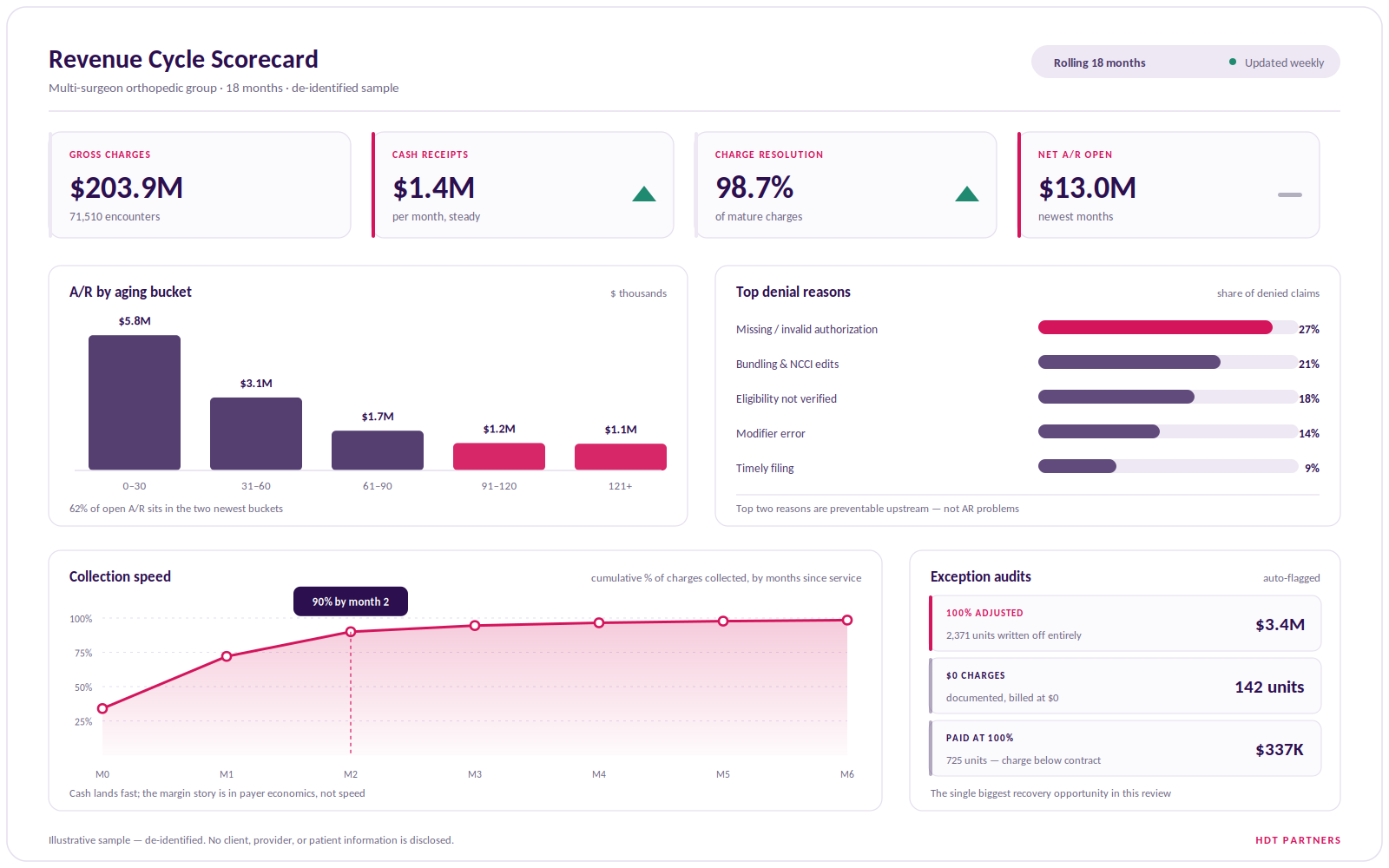This screenshot has width=1389, height=868.
Task: Click the '71,510 encounters' text
Action: tap(115, 217)
